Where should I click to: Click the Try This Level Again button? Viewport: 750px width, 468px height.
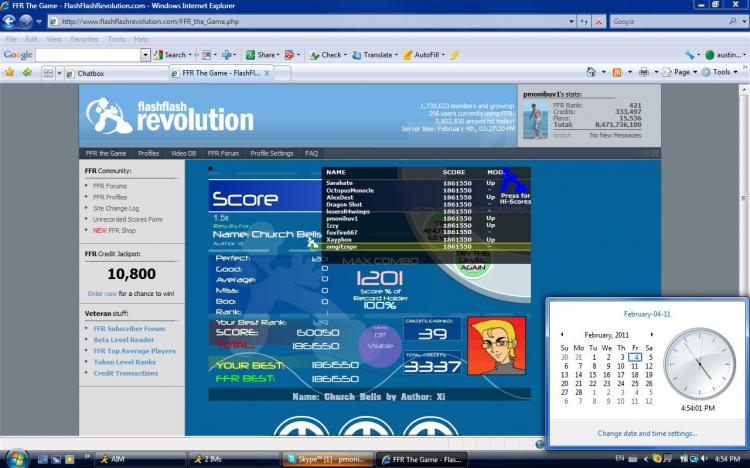[473, 262]
